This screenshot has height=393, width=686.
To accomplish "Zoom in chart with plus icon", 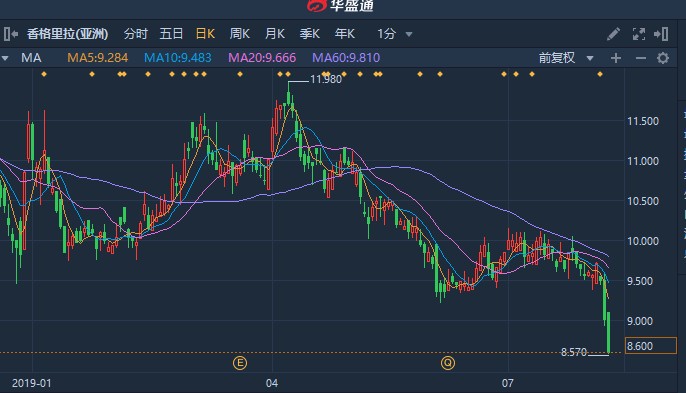I will [616, 58].
